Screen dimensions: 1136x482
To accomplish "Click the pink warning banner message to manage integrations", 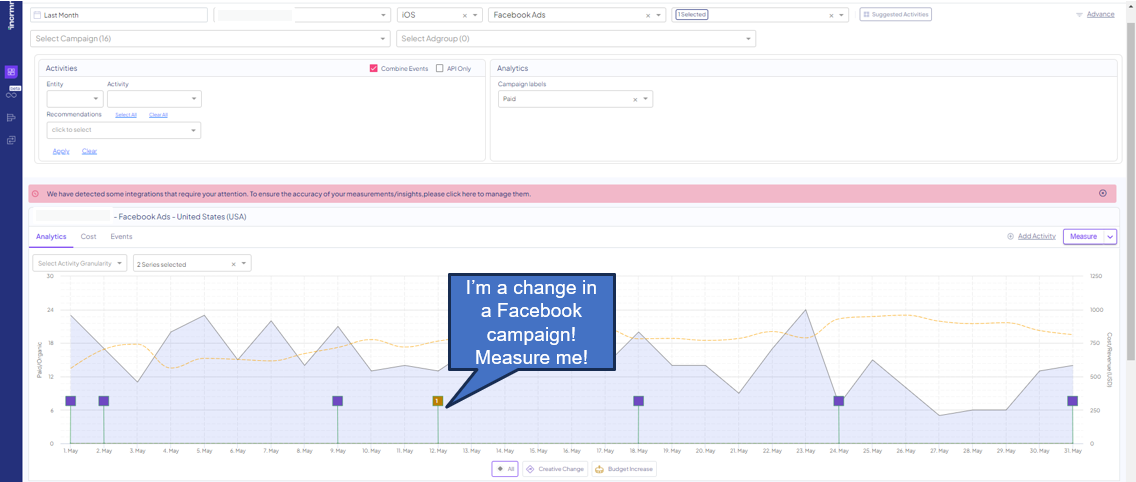I will click(x=288, y=194).
